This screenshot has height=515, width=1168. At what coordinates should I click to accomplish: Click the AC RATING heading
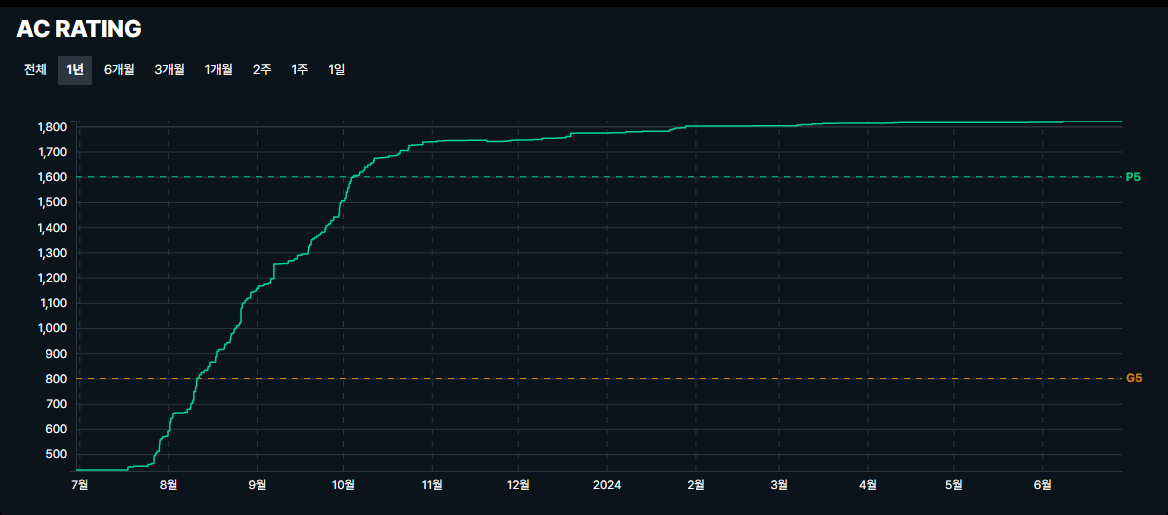click(x=79, y=29)
